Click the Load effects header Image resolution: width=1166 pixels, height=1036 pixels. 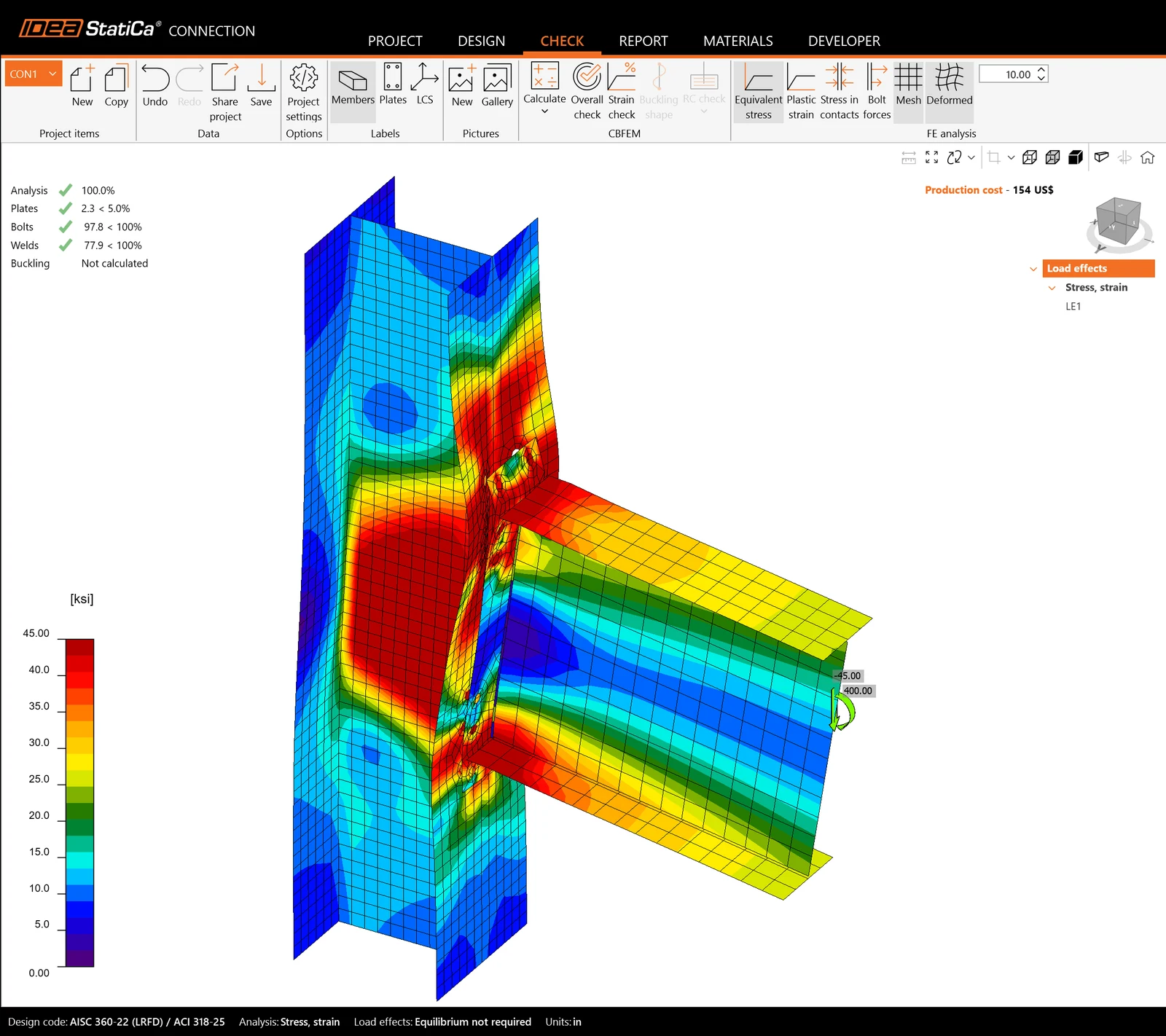click(1098, 268)
